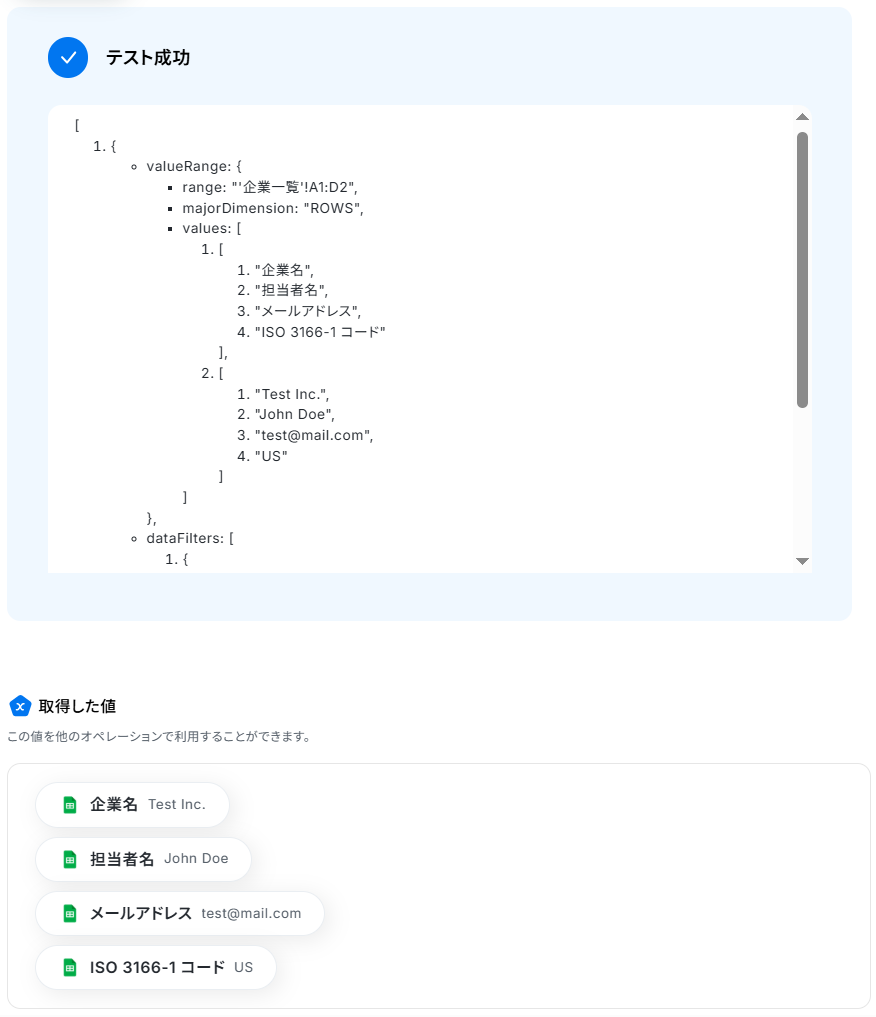Click the scroll up arrow of JSON panel

point(802,117)
